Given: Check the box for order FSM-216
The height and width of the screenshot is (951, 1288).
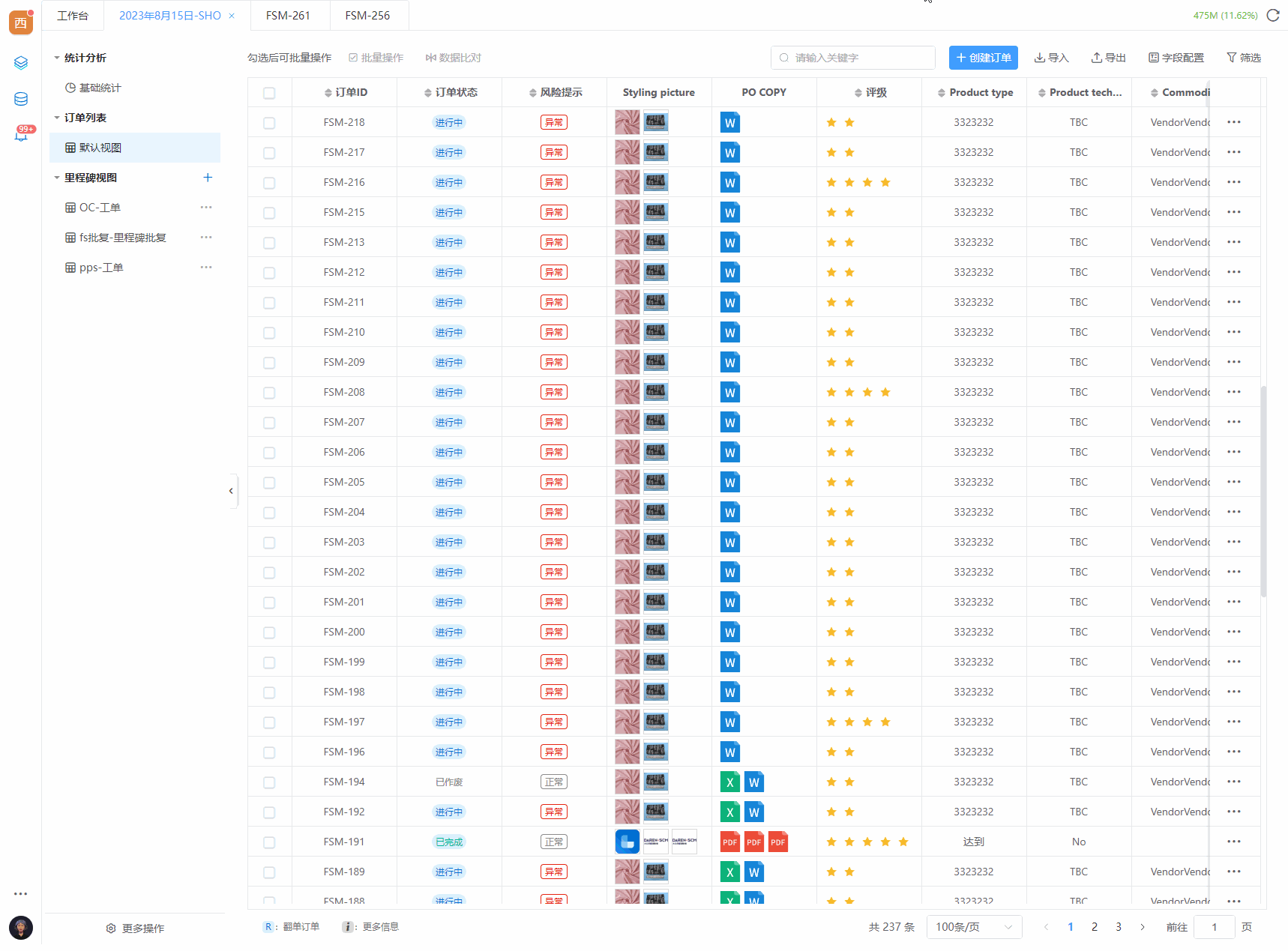Looking at the screenshot, I should click(269, 183).
